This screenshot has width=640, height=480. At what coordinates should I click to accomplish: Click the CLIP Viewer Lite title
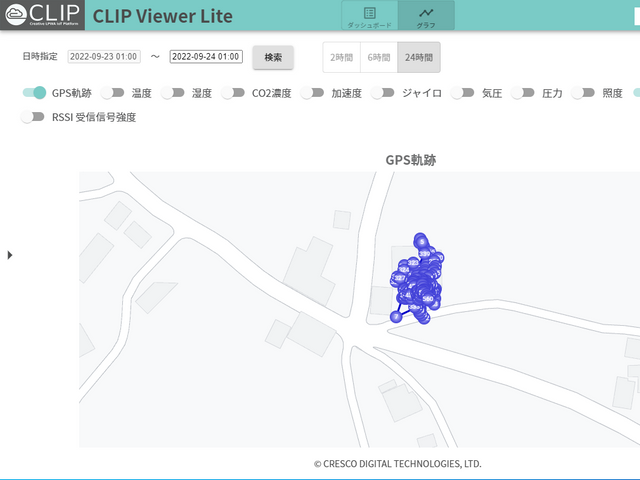pos(162,16)
